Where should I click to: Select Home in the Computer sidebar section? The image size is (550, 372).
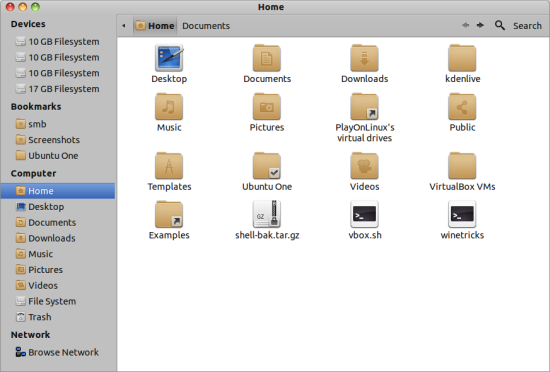[x=58, y=191]
